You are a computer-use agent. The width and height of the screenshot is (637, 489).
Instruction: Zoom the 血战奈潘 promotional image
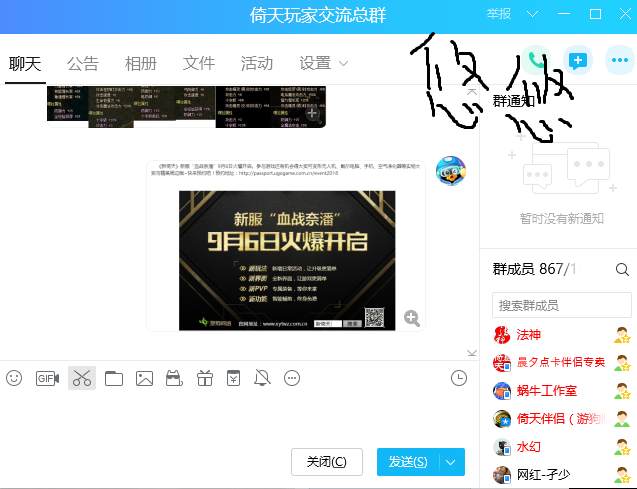[411, 318]
